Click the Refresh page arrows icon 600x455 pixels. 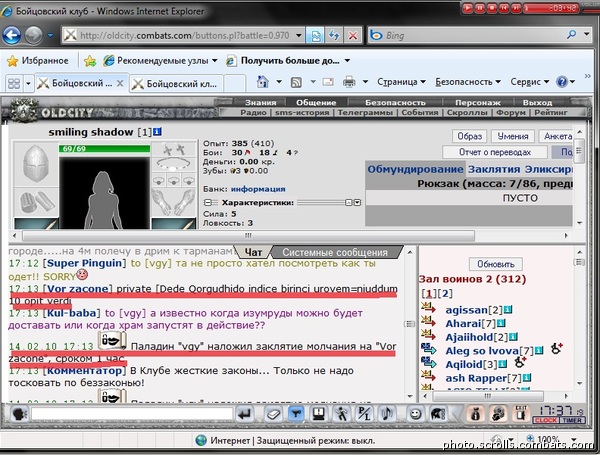pyautogui.click(x=334, y=36)
